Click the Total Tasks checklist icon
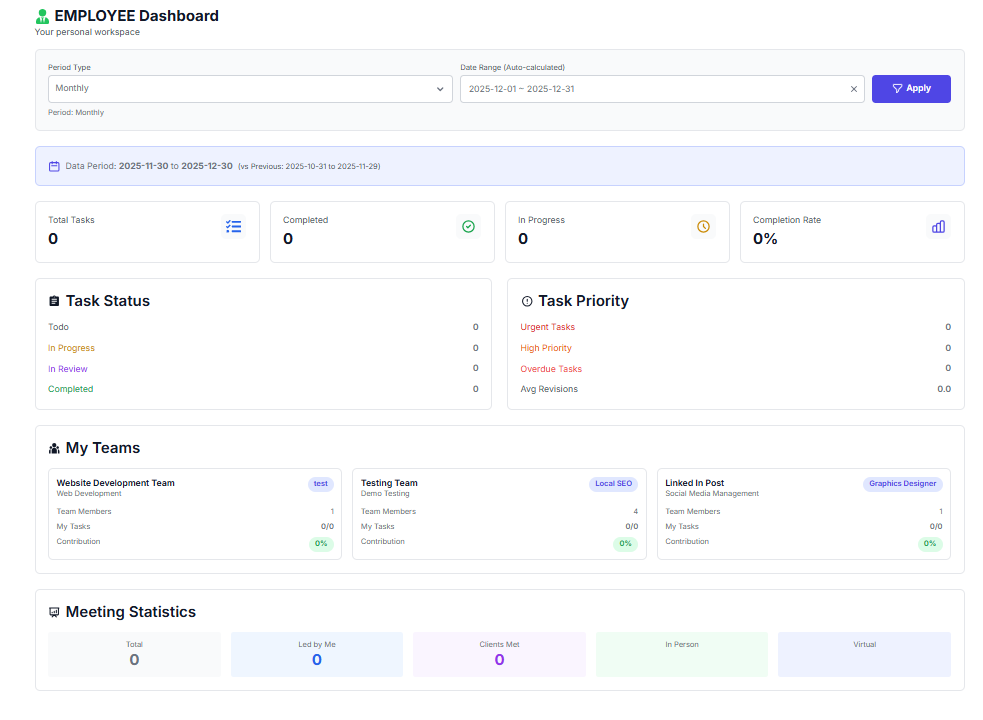Image resolution: width=983 pixels, height=720 pixels. [x=233, y=227]
